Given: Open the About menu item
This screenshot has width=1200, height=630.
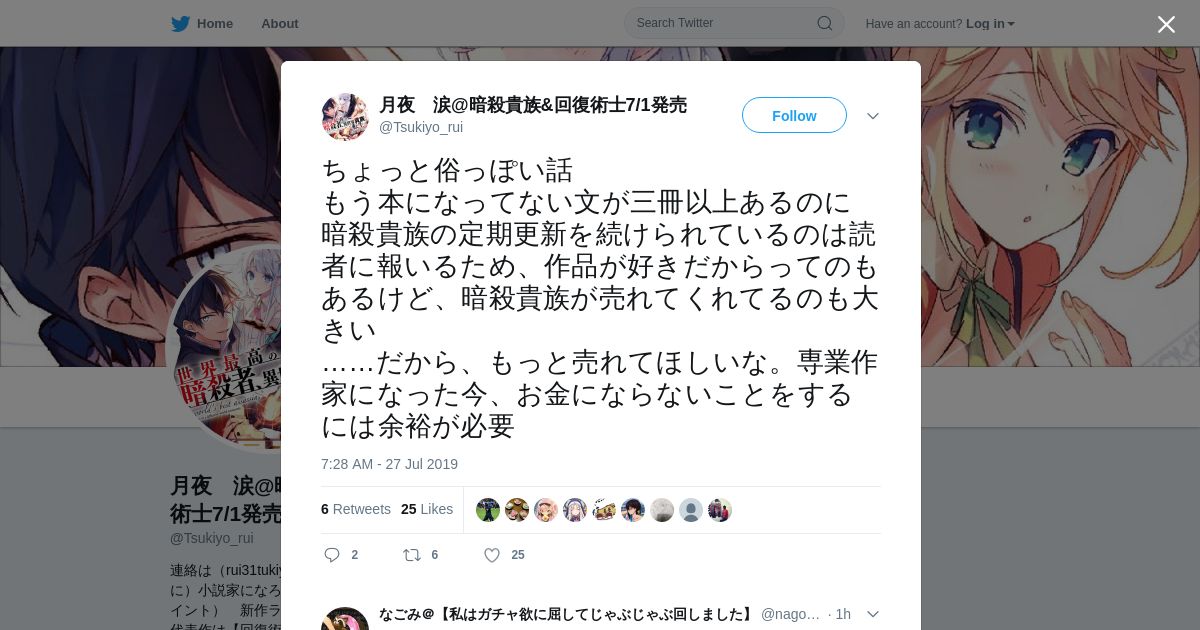Looking at the screenshot, I should pyautogui.click(x=280, y=24).
